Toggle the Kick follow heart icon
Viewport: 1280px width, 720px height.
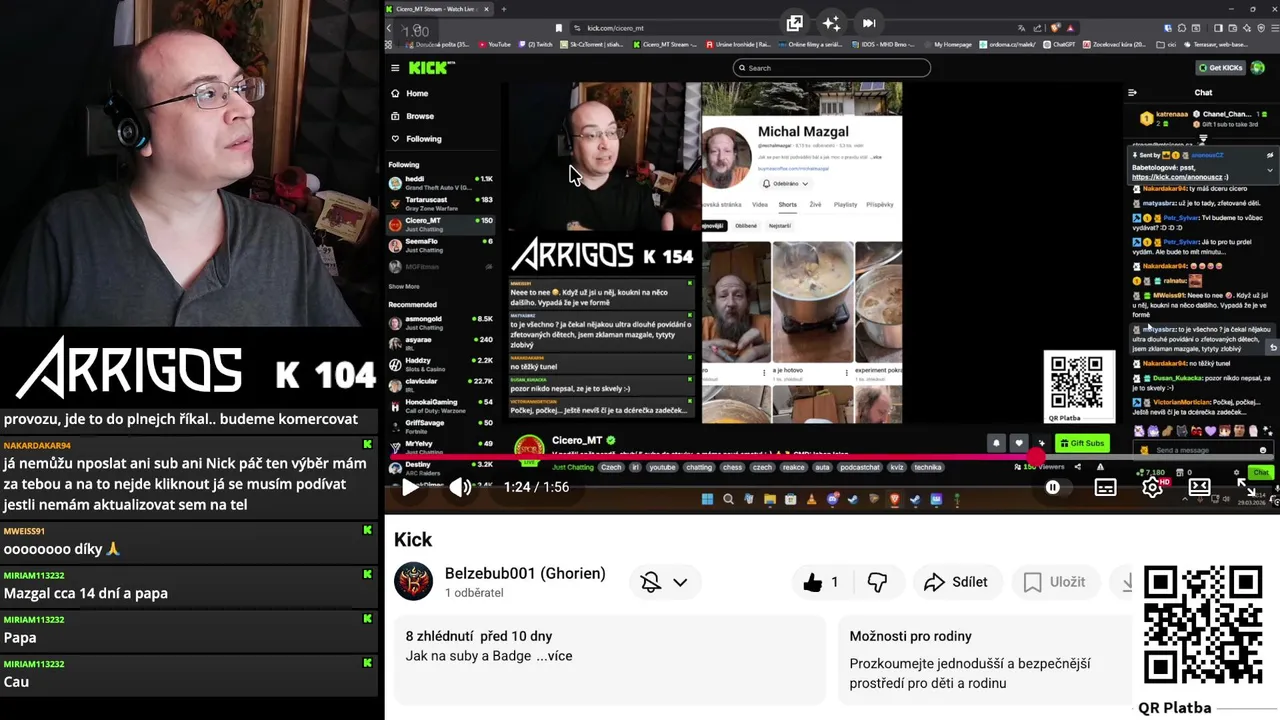1018,443
